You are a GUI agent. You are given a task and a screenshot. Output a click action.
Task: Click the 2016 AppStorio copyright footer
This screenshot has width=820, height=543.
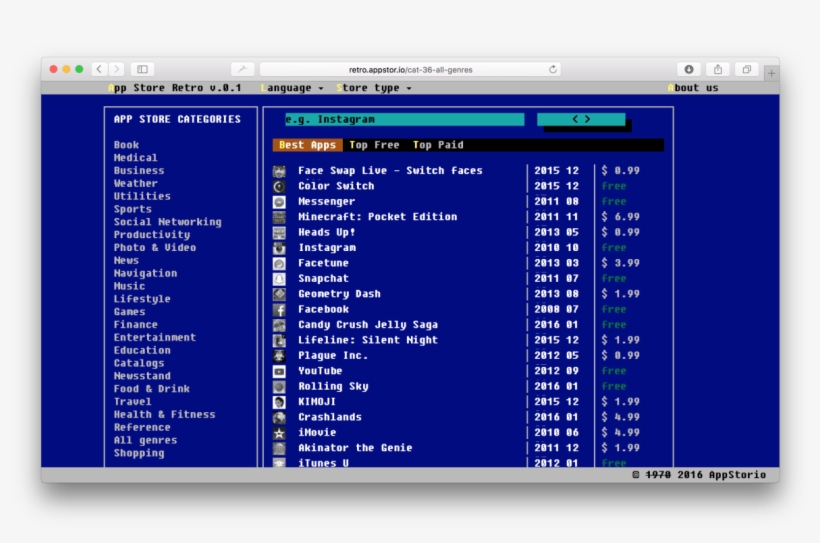(x=699, y=475)
